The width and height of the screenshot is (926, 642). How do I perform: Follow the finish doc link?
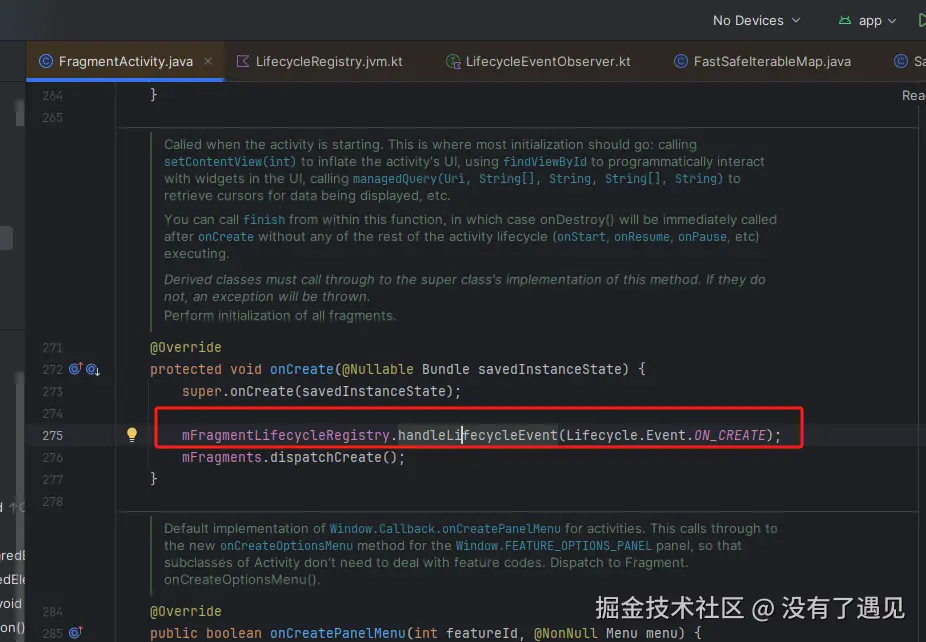pos(264,220)
